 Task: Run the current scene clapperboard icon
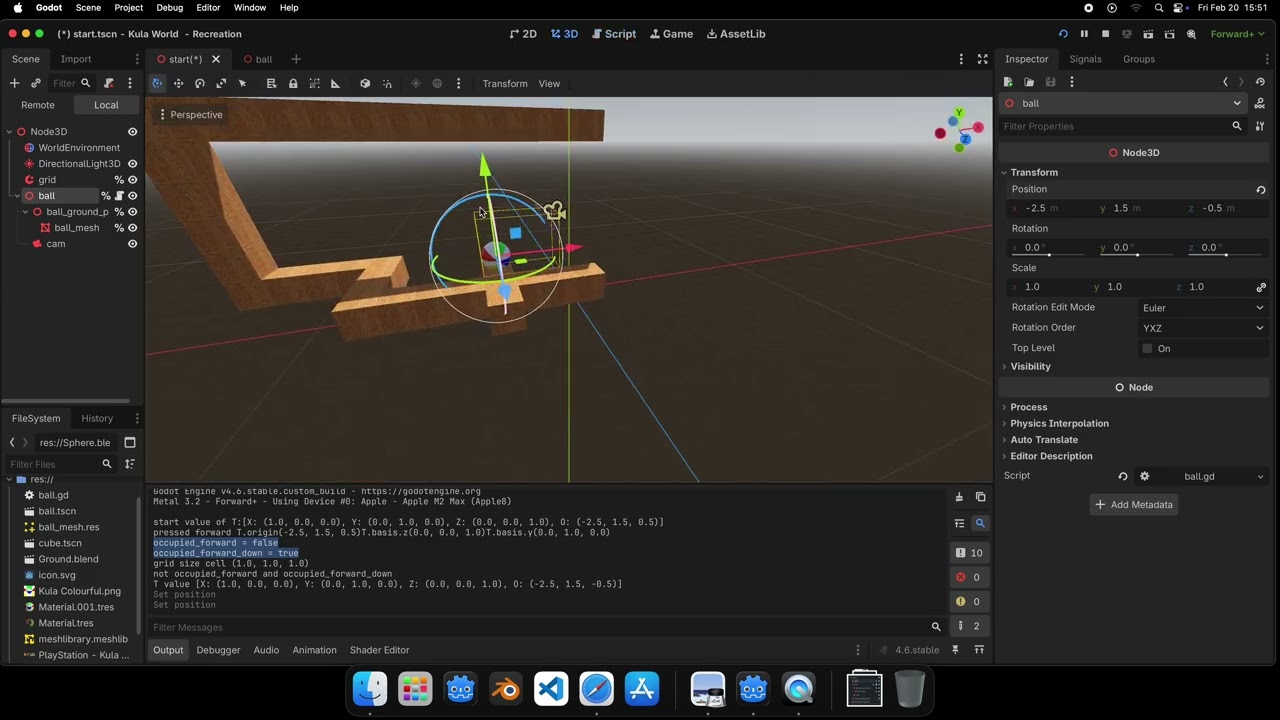1148,34
